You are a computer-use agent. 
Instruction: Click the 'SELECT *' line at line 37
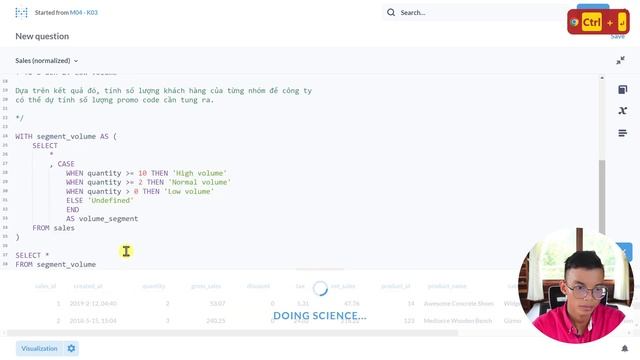(x=32, y=256)
